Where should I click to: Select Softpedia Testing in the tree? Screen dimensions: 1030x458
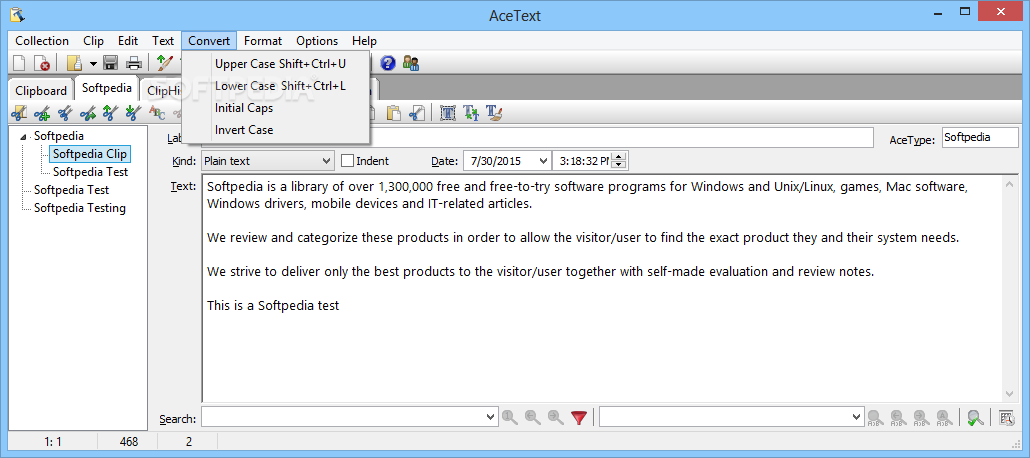79,208
